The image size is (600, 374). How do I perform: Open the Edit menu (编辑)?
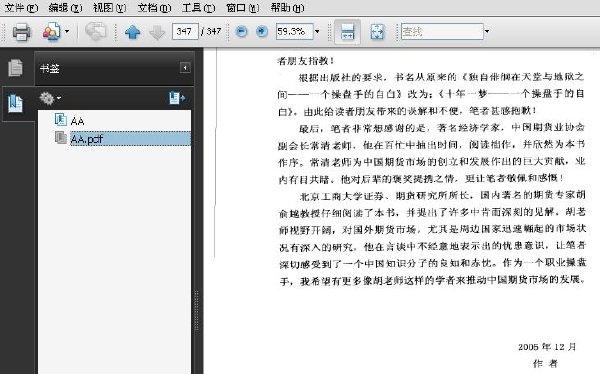(65, 8)
